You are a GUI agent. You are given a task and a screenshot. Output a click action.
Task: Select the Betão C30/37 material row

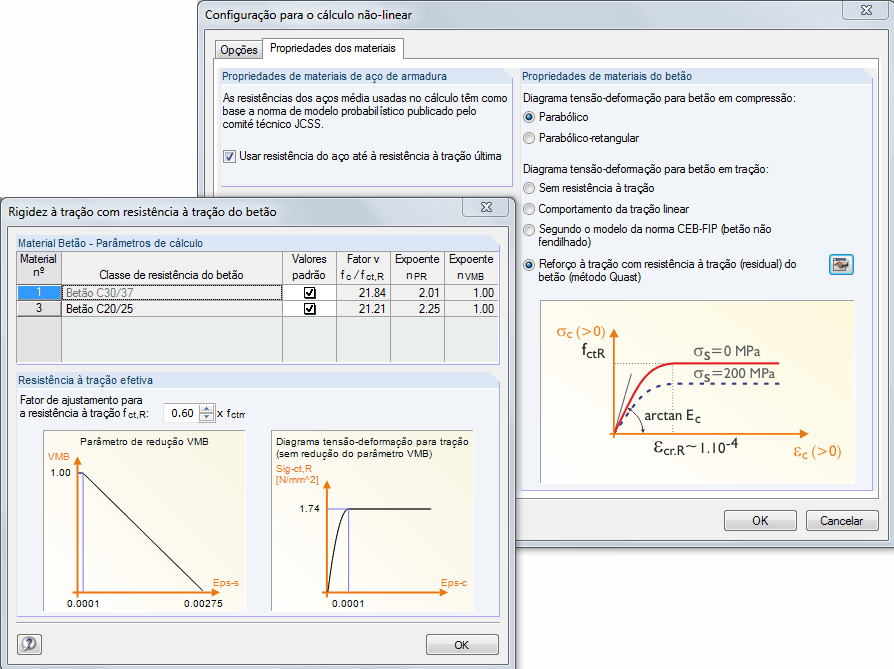(150, 291)
